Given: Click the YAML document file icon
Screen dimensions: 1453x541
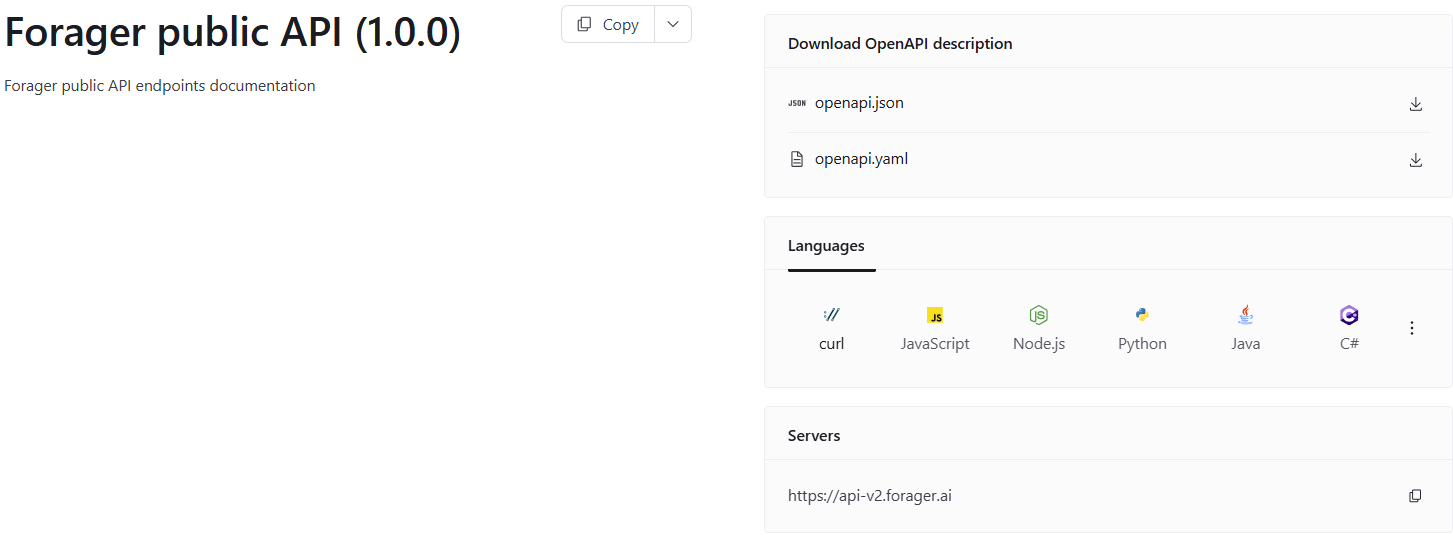Looking at the screenshot, I should click(797, 159).
